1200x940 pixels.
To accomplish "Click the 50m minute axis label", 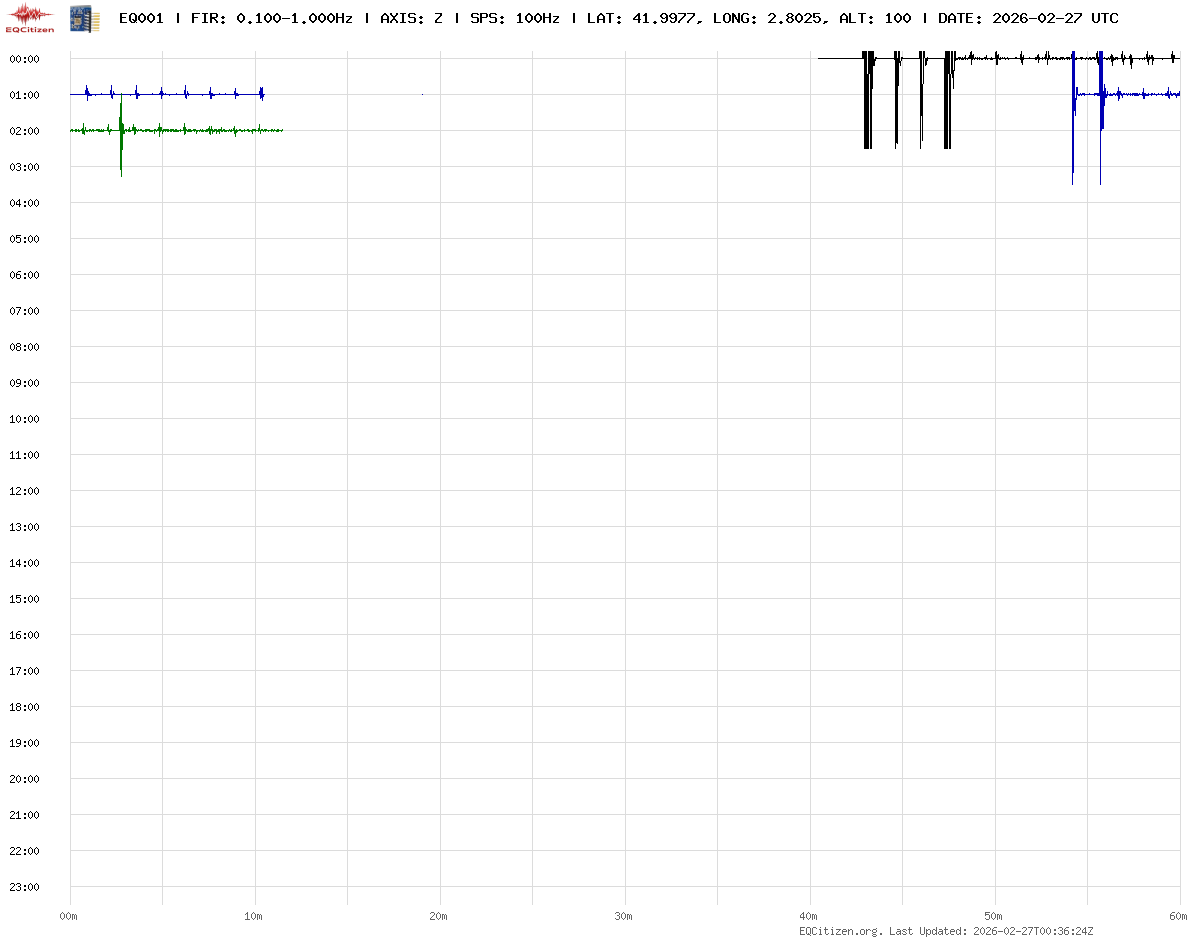I will point(994,916).
